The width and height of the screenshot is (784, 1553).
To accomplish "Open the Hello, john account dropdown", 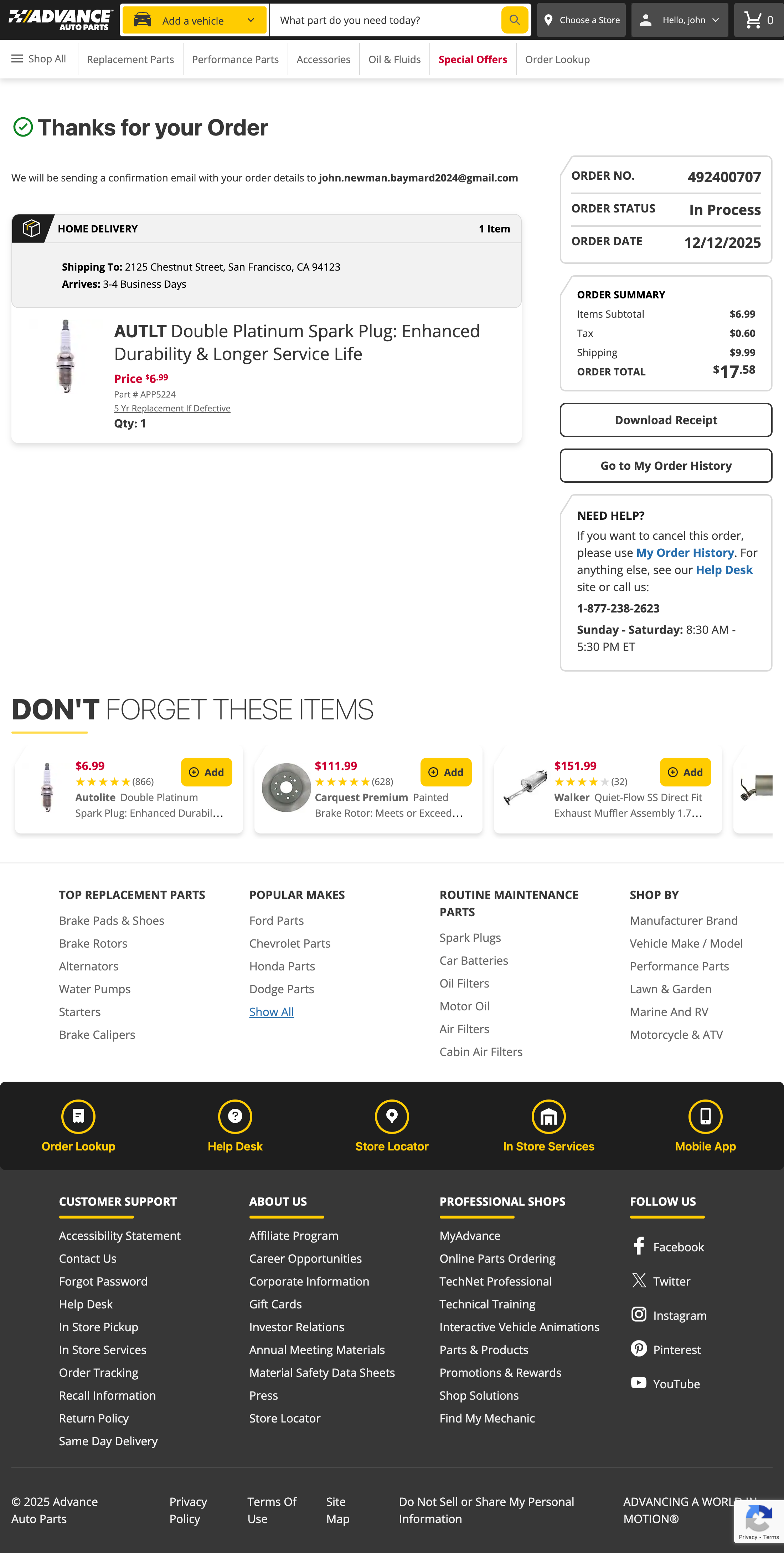I will (x=679, y=20).
